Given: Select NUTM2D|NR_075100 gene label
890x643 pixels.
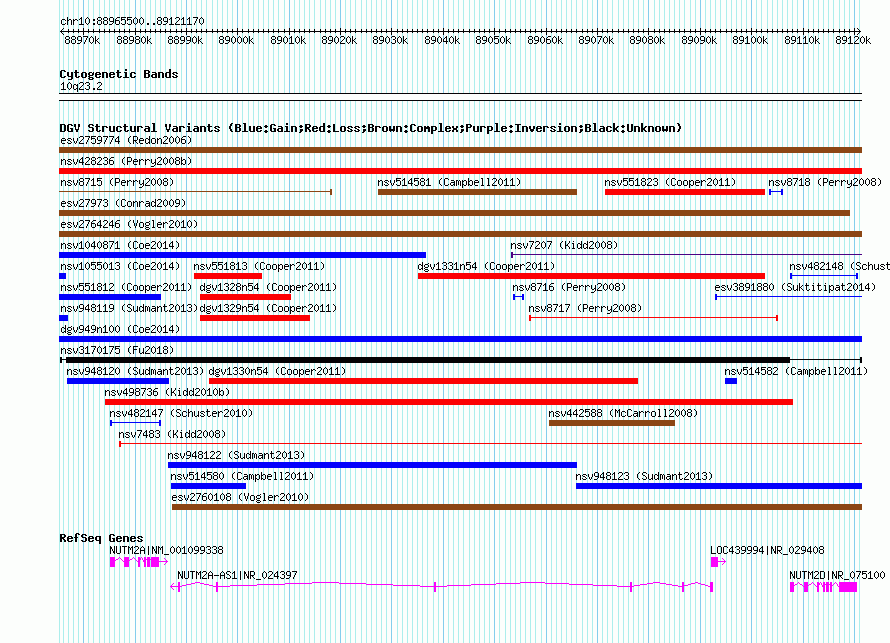Looking at the screenshot, I should pyautogui.click(x=837, y=575).
